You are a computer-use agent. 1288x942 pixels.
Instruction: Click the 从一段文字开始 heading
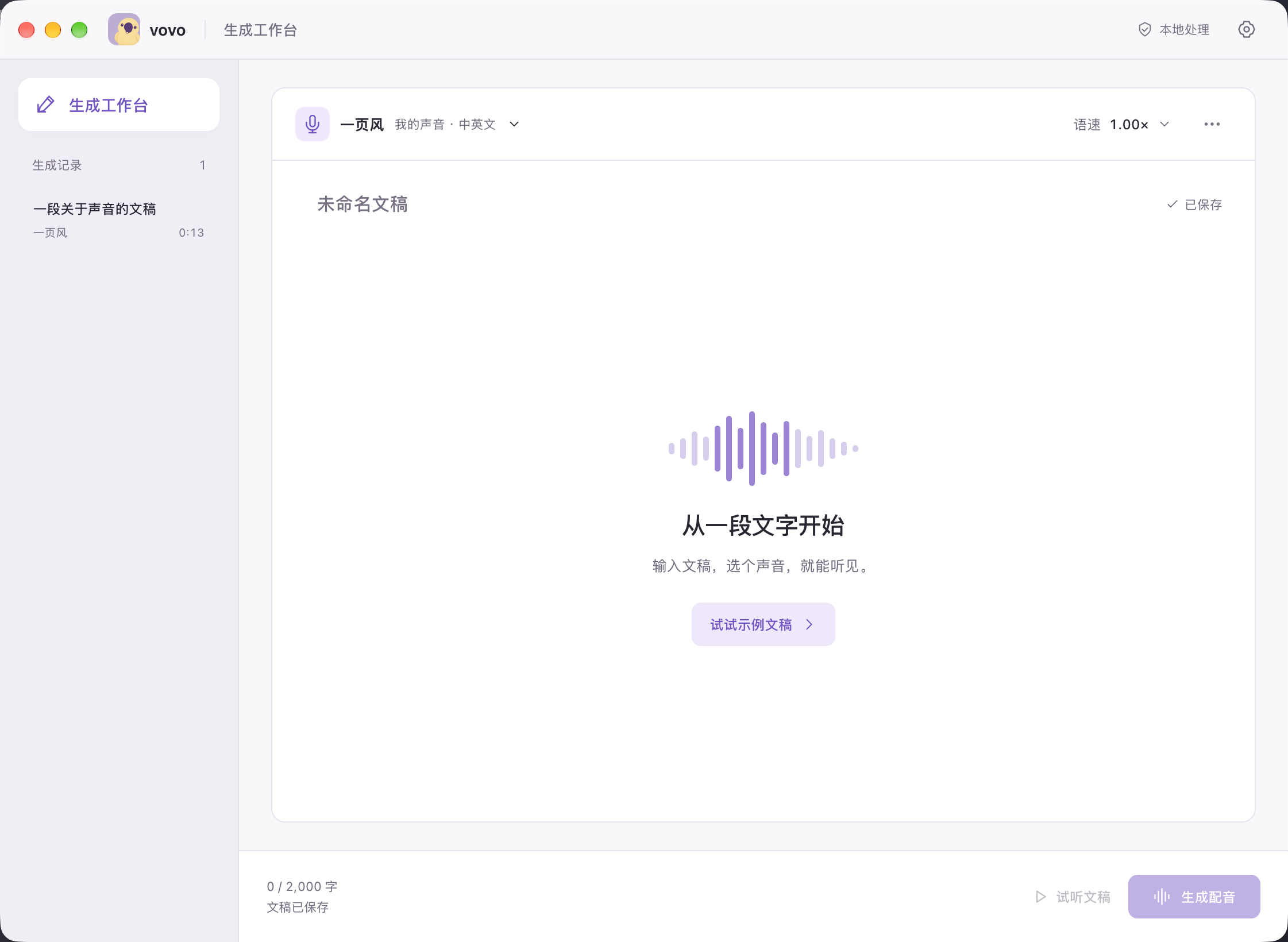point(763,526)
